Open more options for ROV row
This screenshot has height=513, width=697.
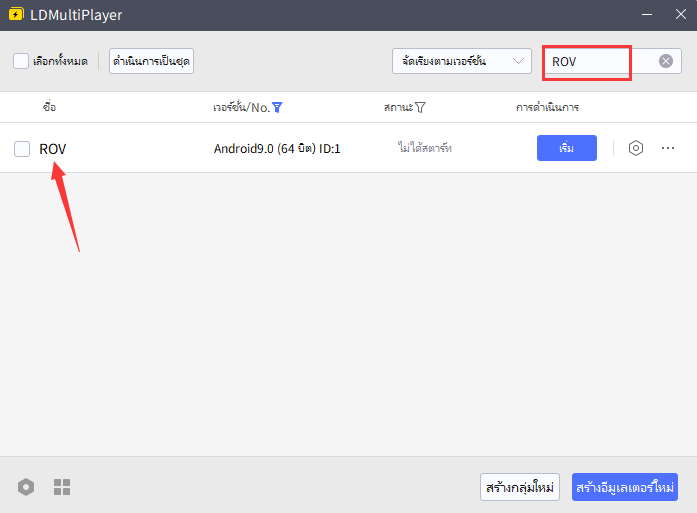click(x=668, y=148)
